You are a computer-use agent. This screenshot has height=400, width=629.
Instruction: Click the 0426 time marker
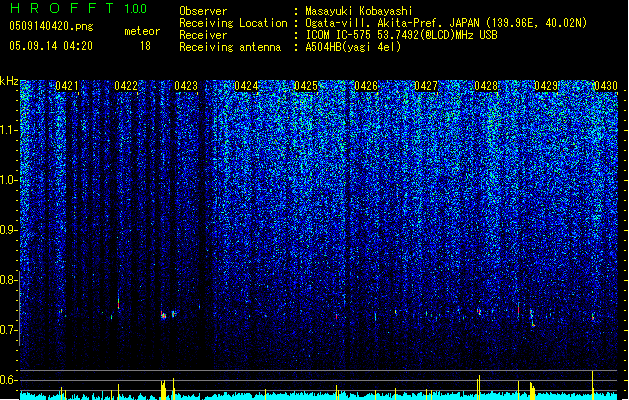366,86
